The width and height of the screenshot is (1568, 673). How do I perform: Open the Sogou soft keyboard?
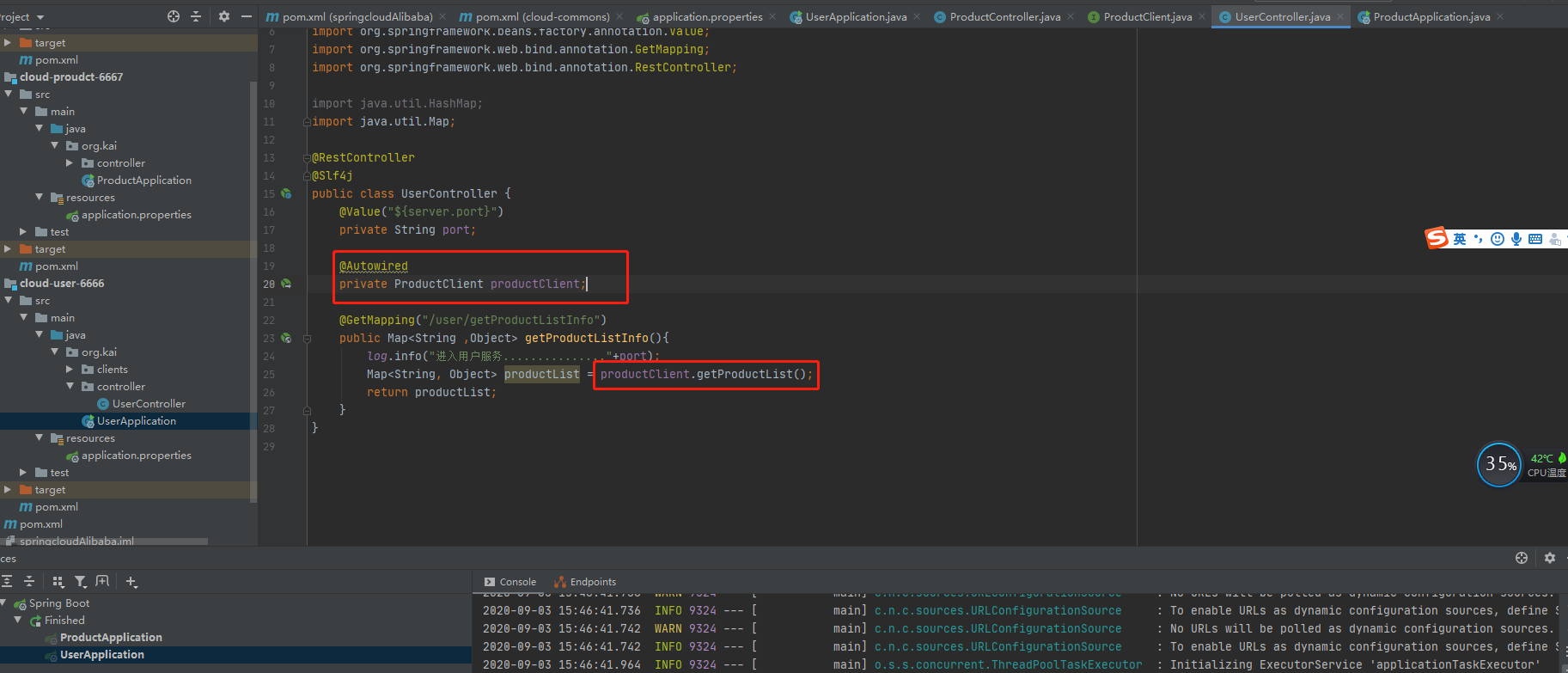[1535, 239]
